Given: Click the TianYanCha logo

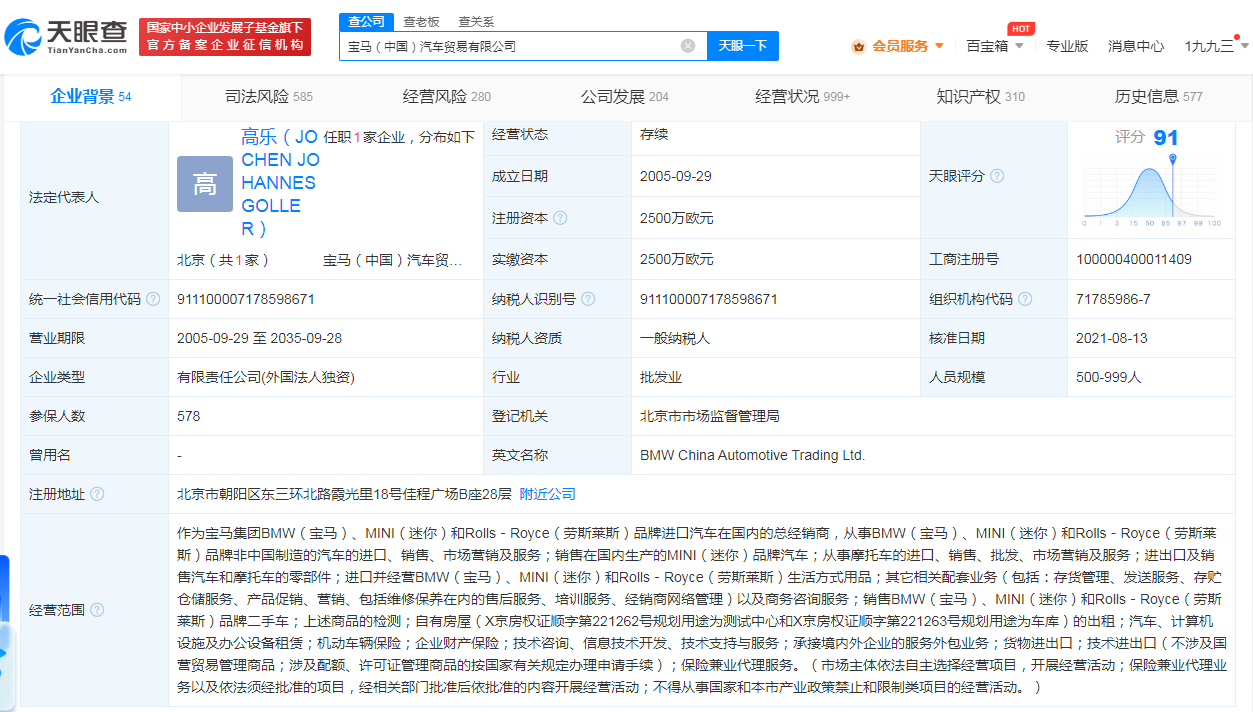Looking at the screenshot, I should tap(66, 37).
